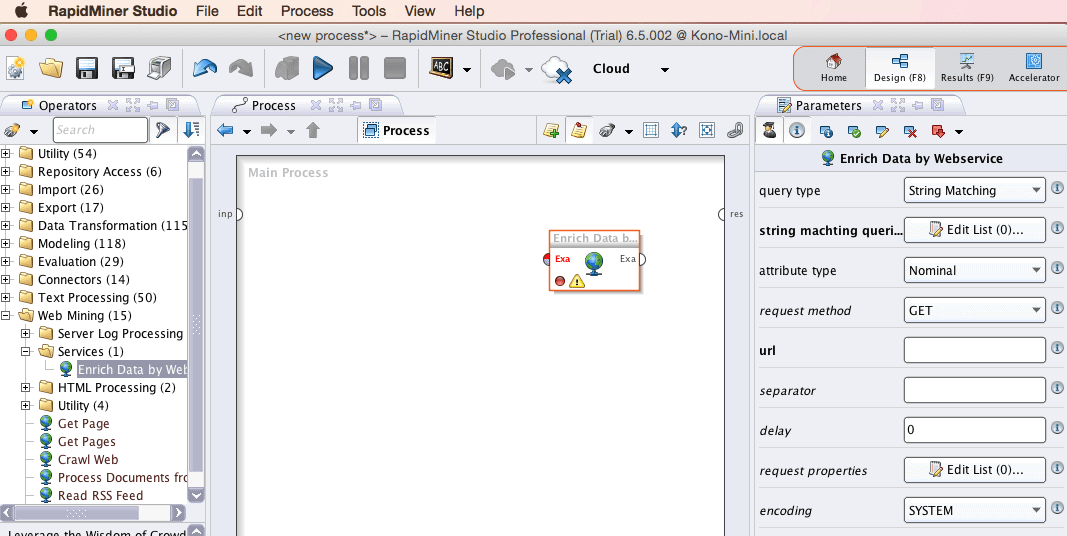Click the cloud with X icon
Image resolution: width=1067 pixels, height=536 pixels.
coord(556,69)
